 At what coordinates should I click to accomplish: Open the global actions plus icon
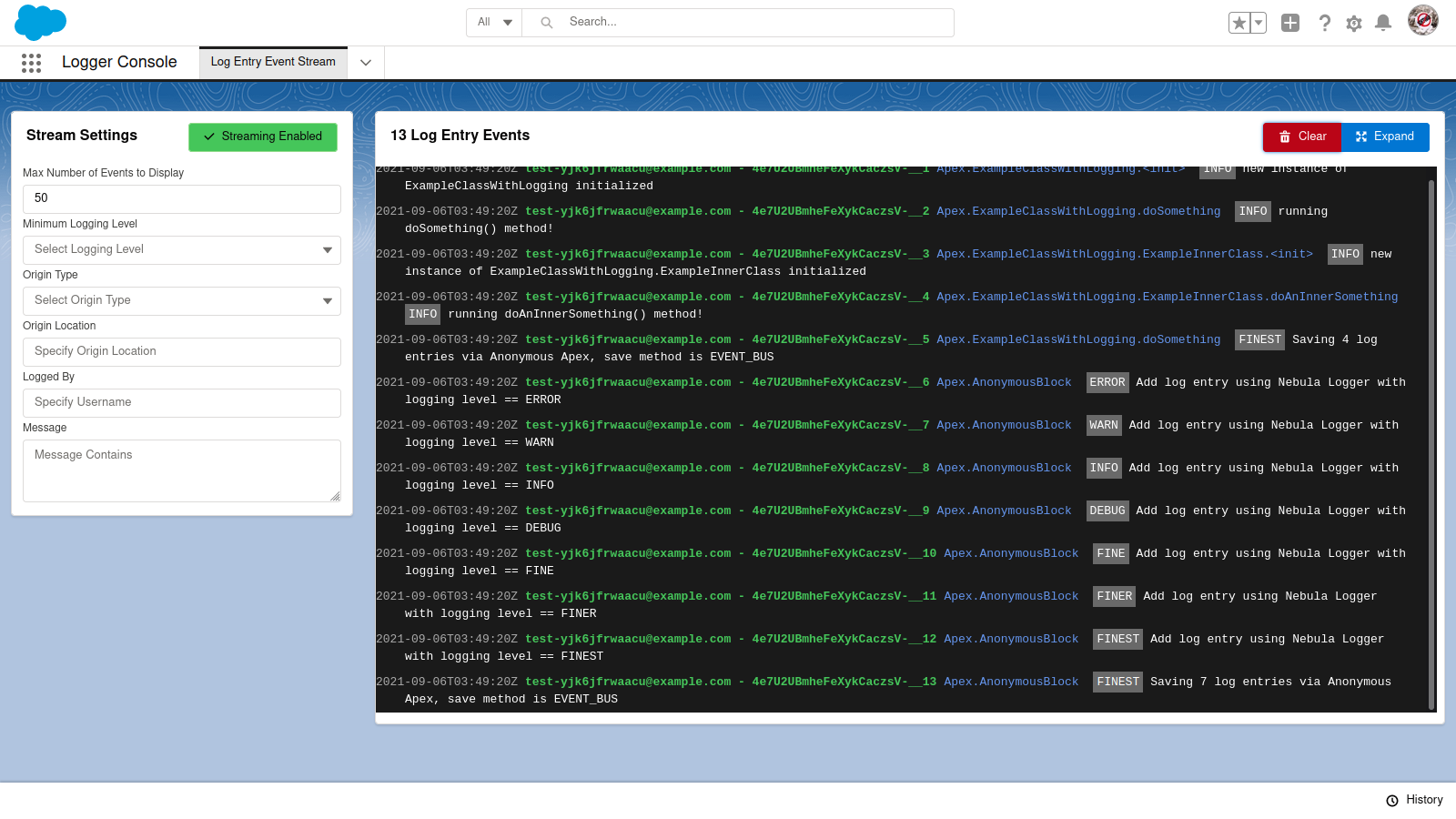tap(1290, 23)
